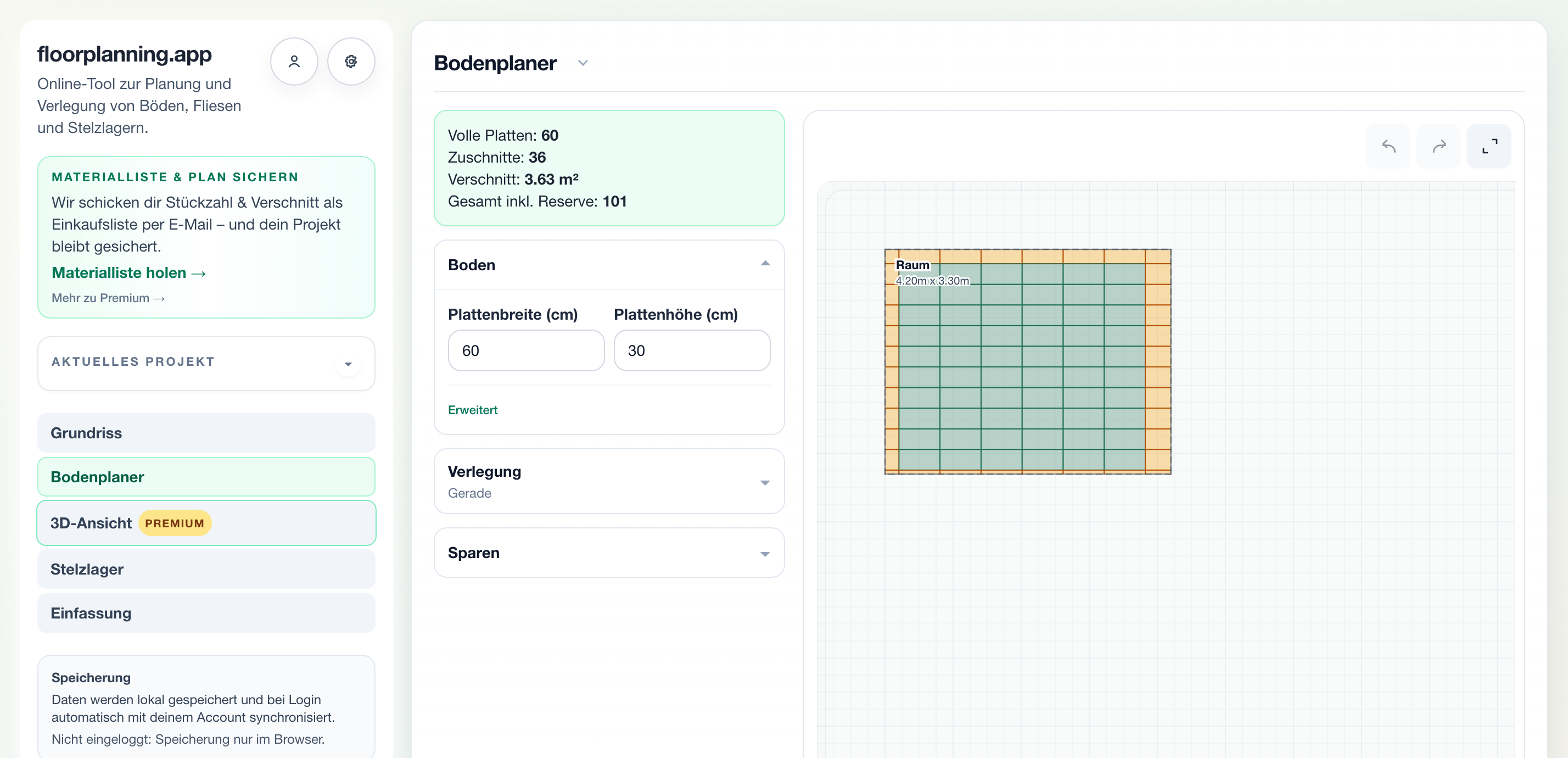Follow the Mehr zu Premium link
The height and width of the screenshot is (758, 1568).
pos(108,298)
